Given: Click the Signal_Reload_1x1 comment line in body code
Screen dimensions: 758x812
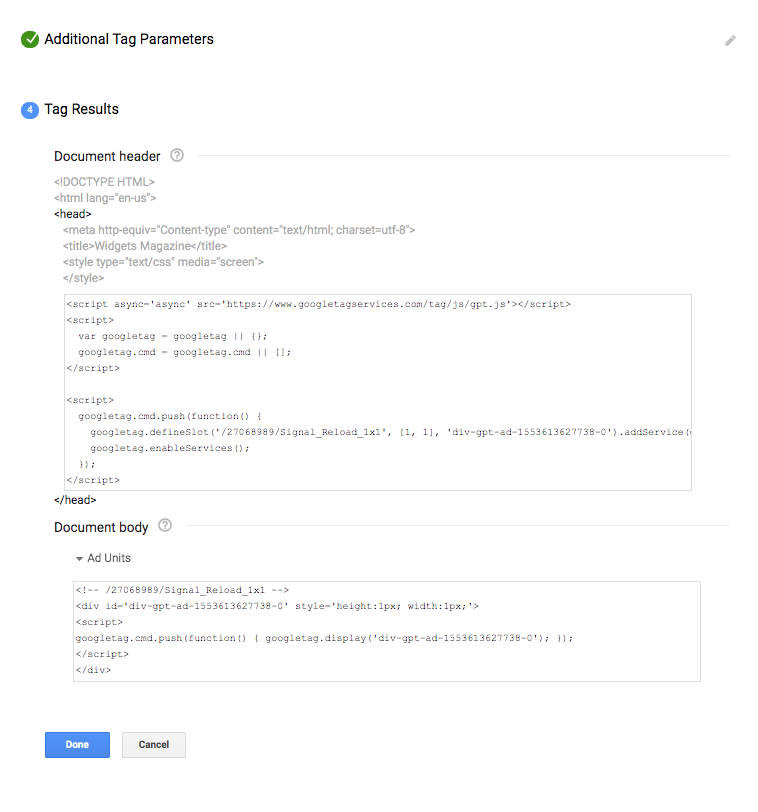Looking at the screenshot, I should [x=181, y=590].
